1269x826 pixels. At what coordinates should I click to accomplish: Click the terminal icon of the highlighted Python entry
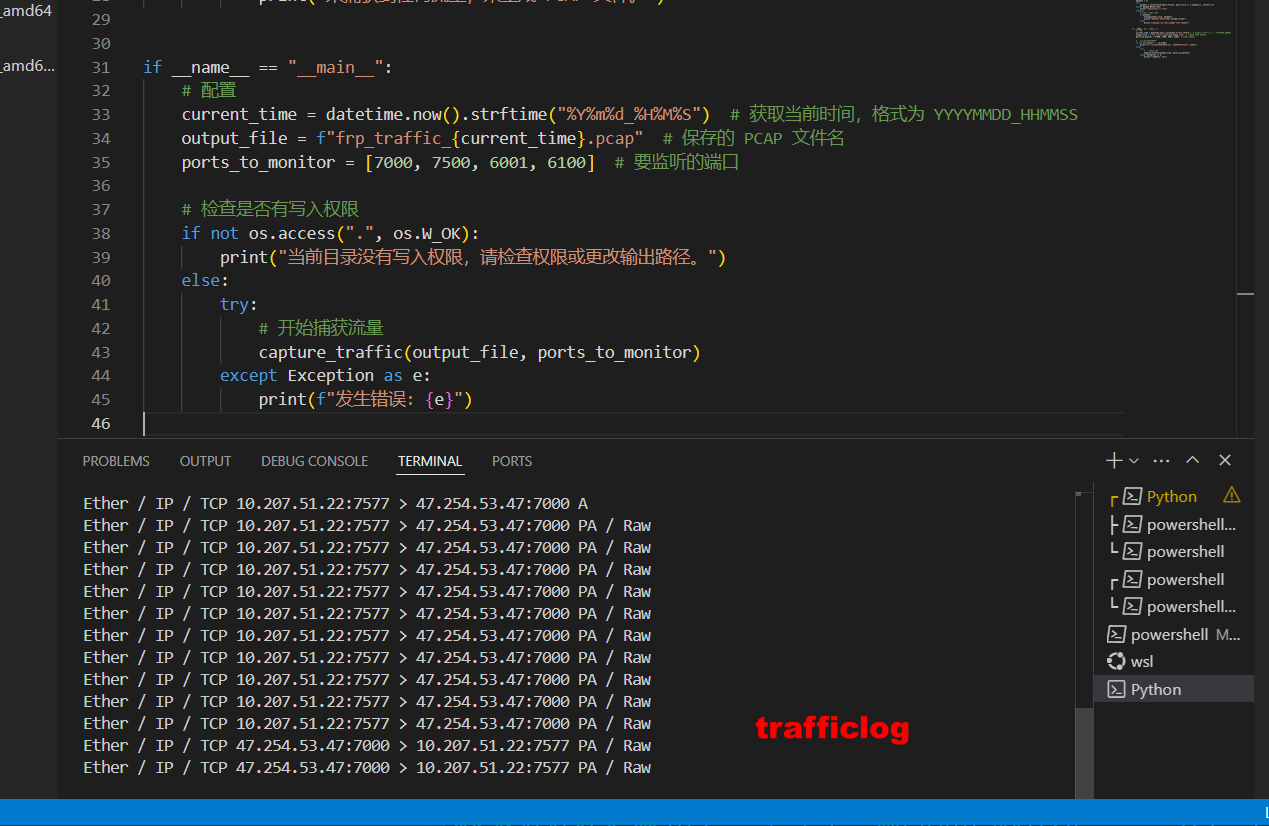point(1116,689)
